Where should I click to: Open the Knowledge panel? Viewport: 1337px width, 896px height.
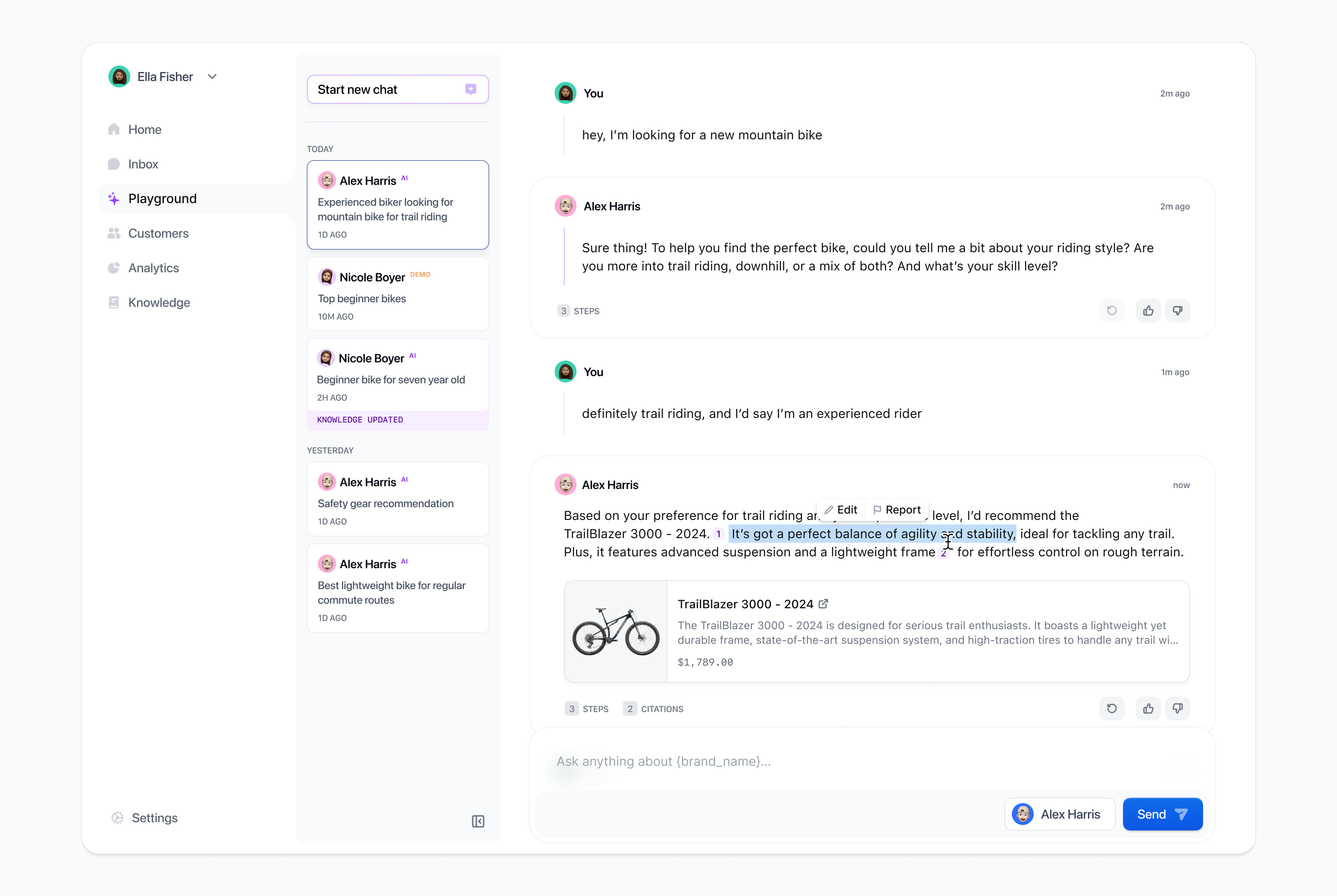159,302
